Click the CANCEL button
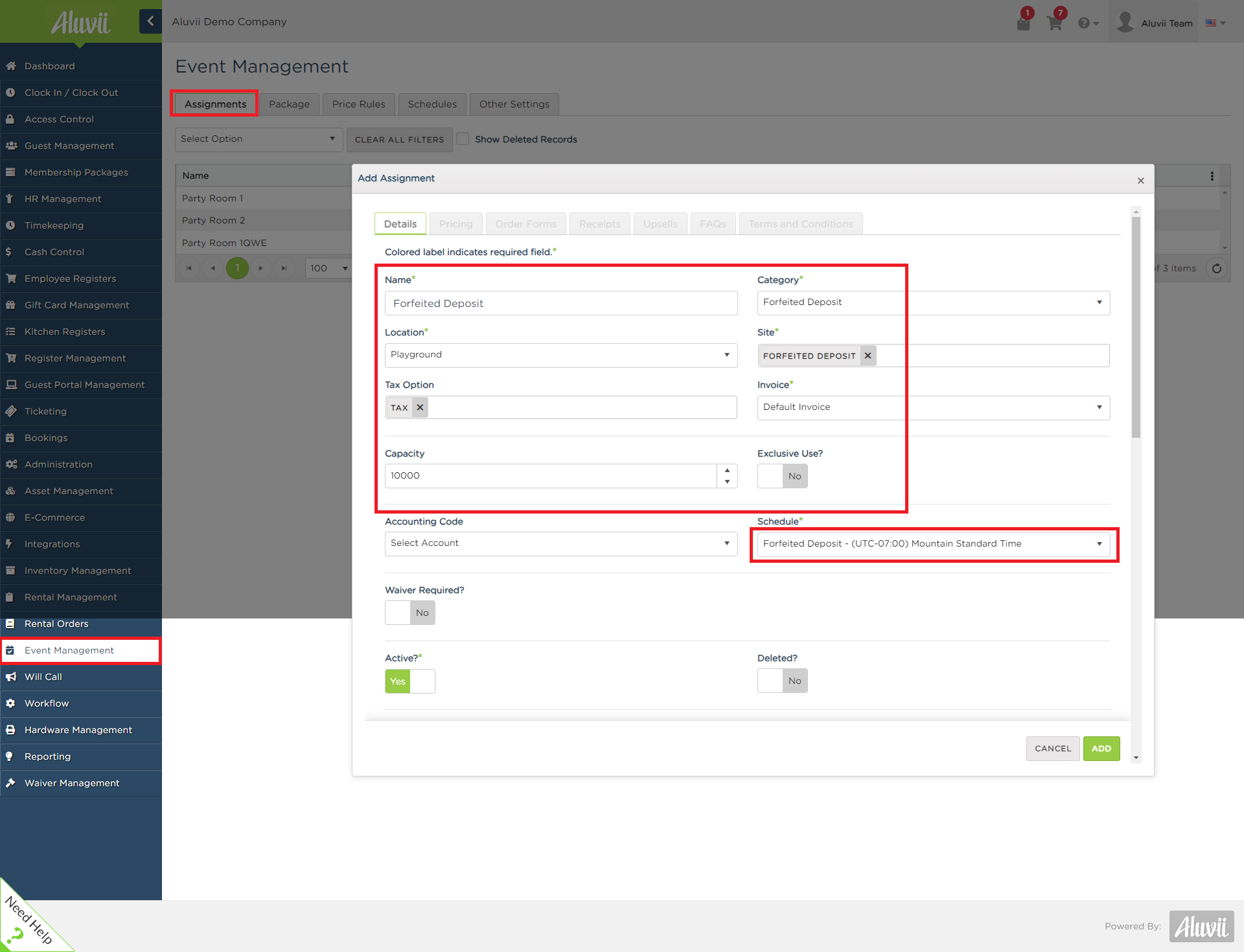The width and height of the screenshot is (1244, 952). [x=1053, y=749]
